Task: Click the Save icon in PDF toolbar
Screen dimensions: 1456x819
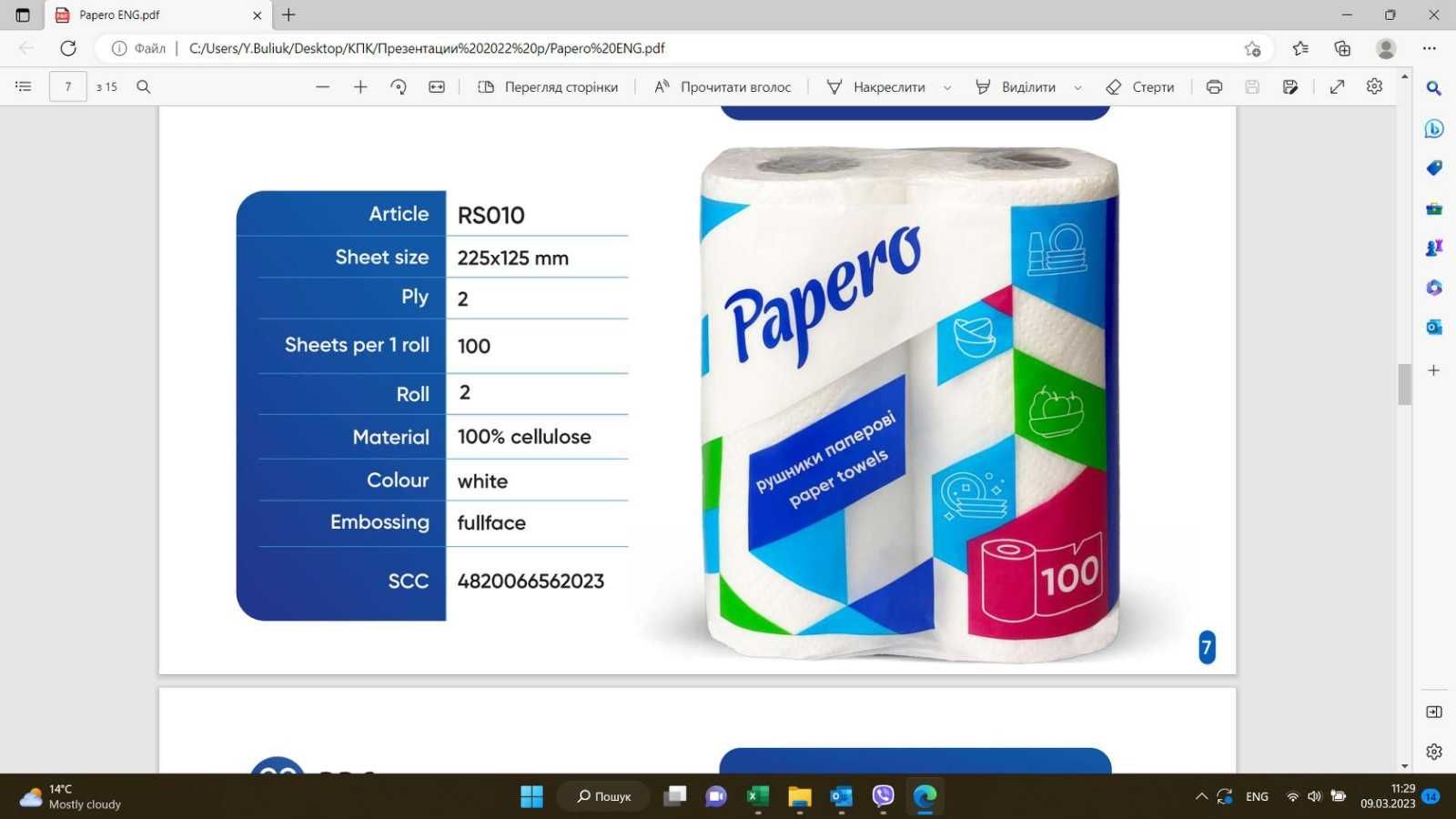Action: (x=1252, y=86)
